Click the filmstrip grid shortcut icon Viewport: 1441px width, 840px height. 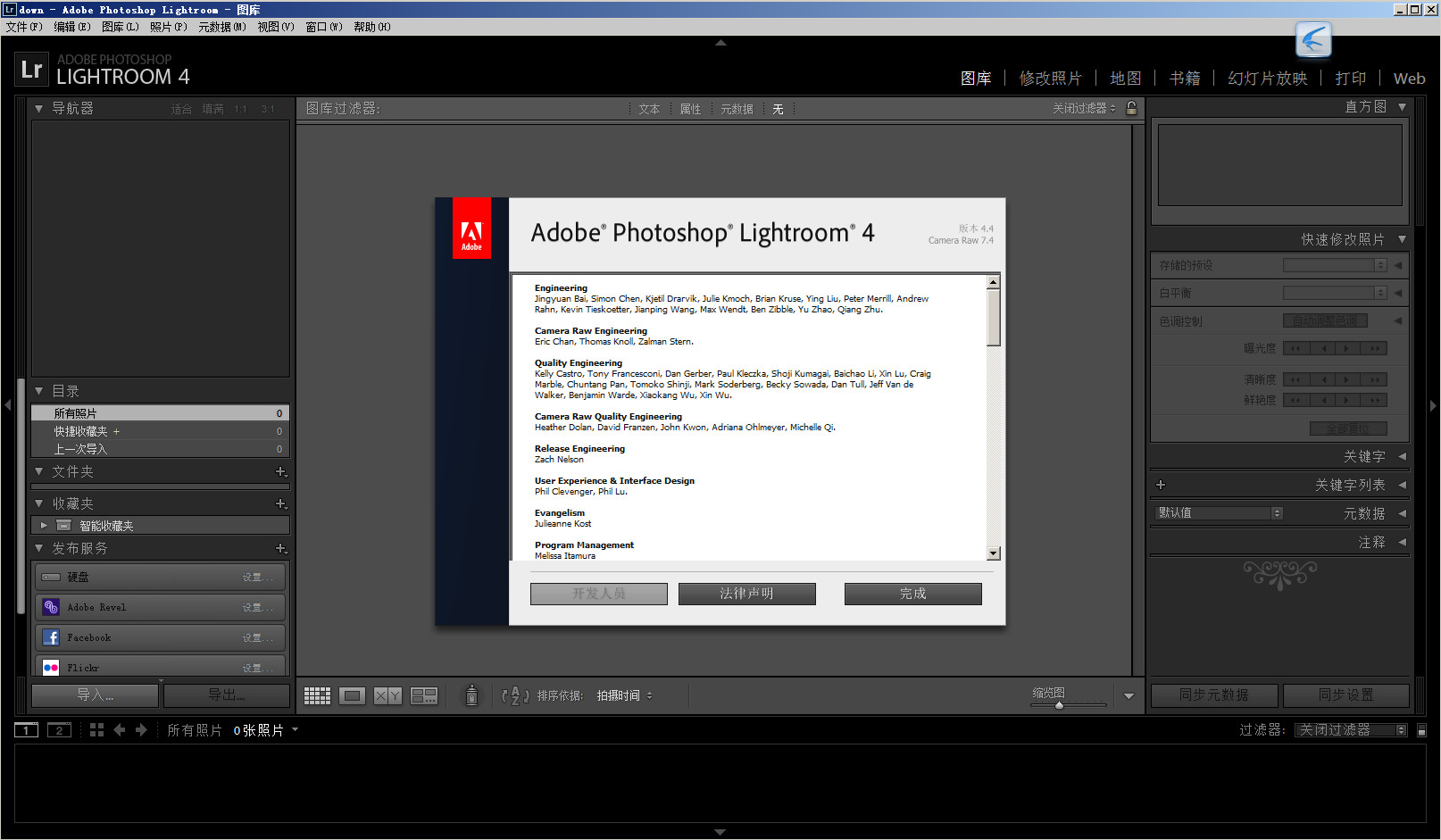click(96, 730)
